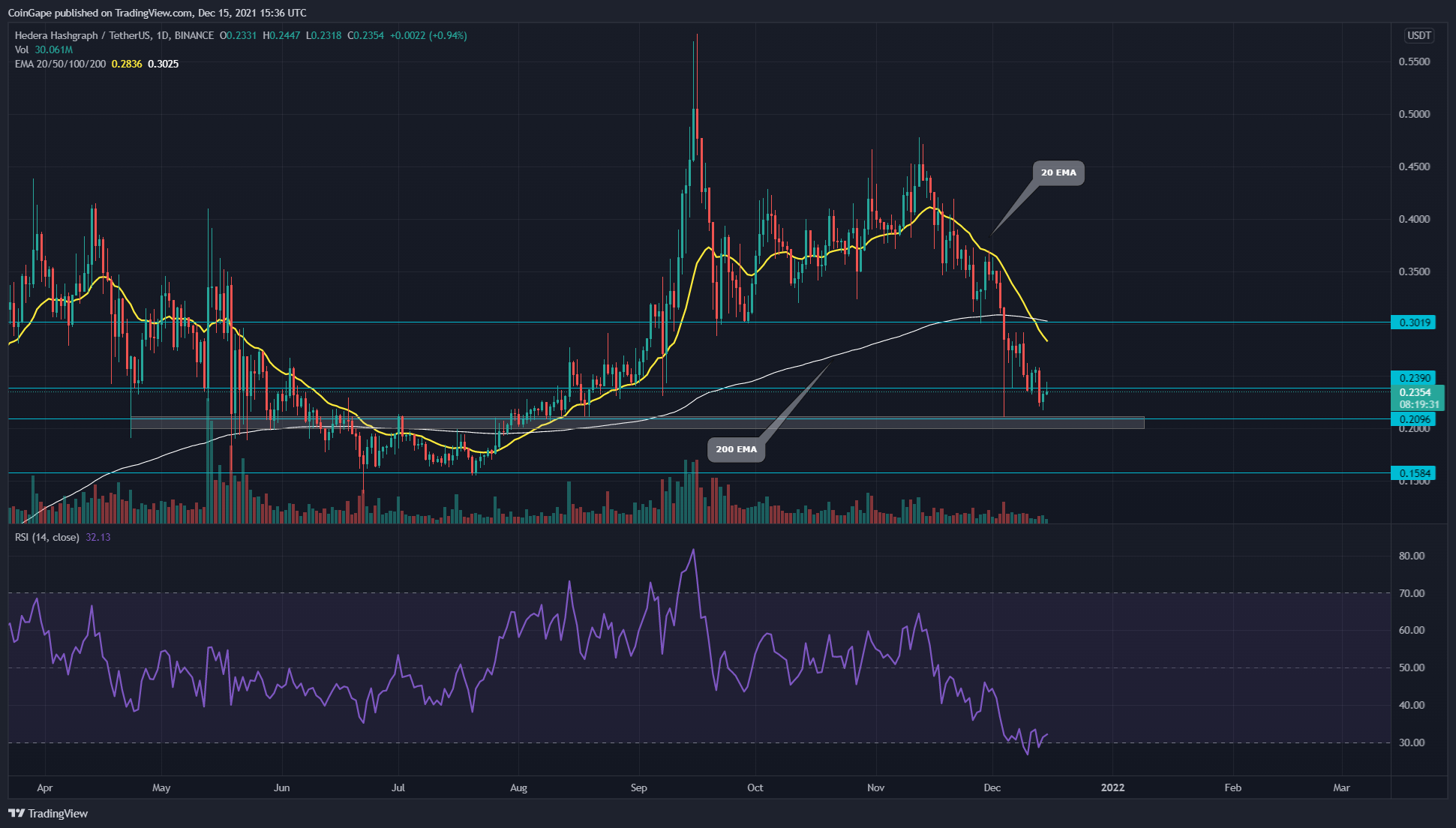Click the current price label 0.2354
This screenshot has width=1456, height=828.
(1416, 392)
